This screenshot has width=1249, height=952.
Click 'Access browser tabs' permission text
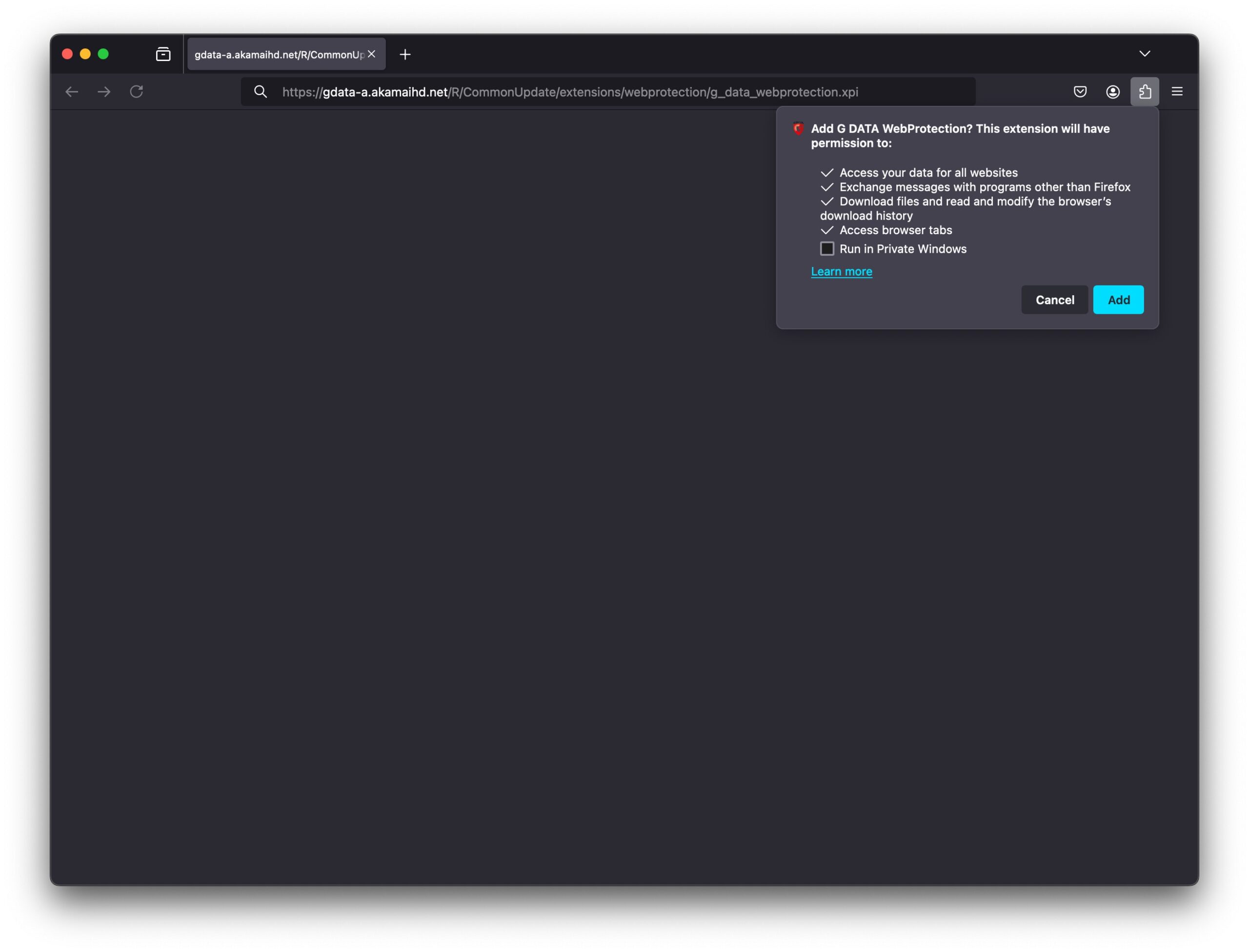pos(896,230)
